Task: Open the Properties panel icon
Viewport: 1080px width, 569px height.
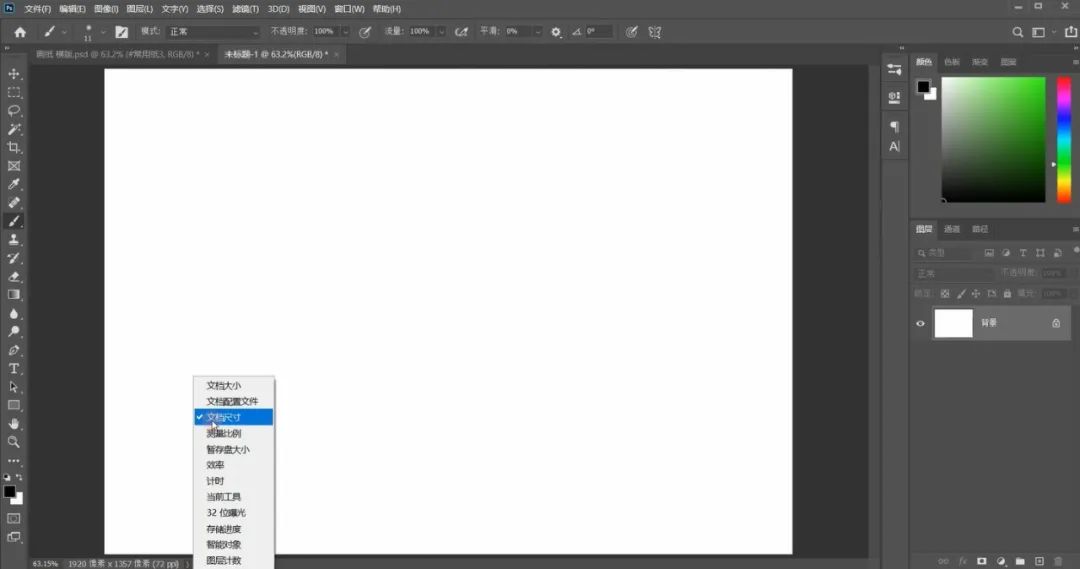Action: 894,69
